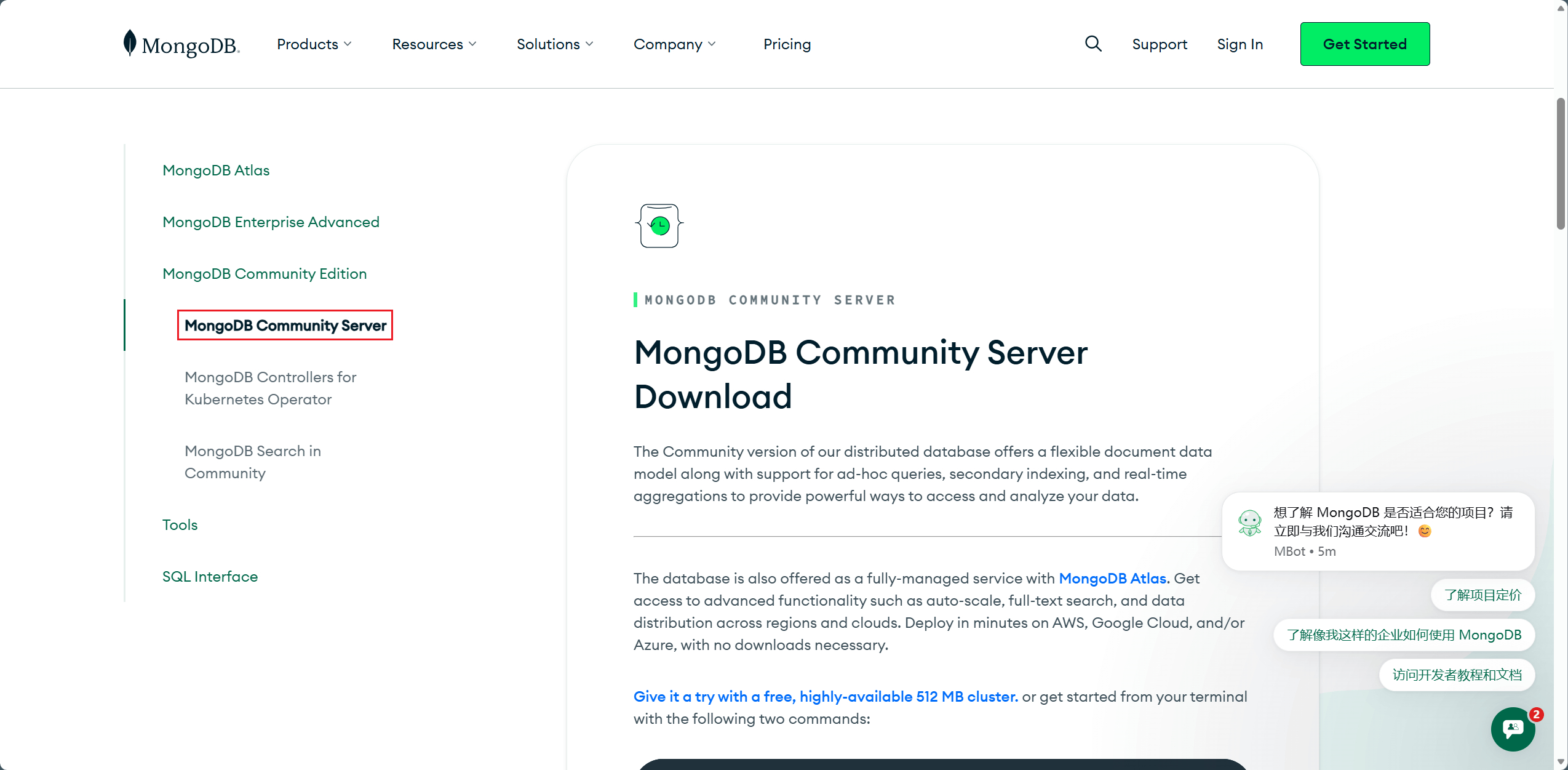
Task: Open the Support page
Action: 1159,44
